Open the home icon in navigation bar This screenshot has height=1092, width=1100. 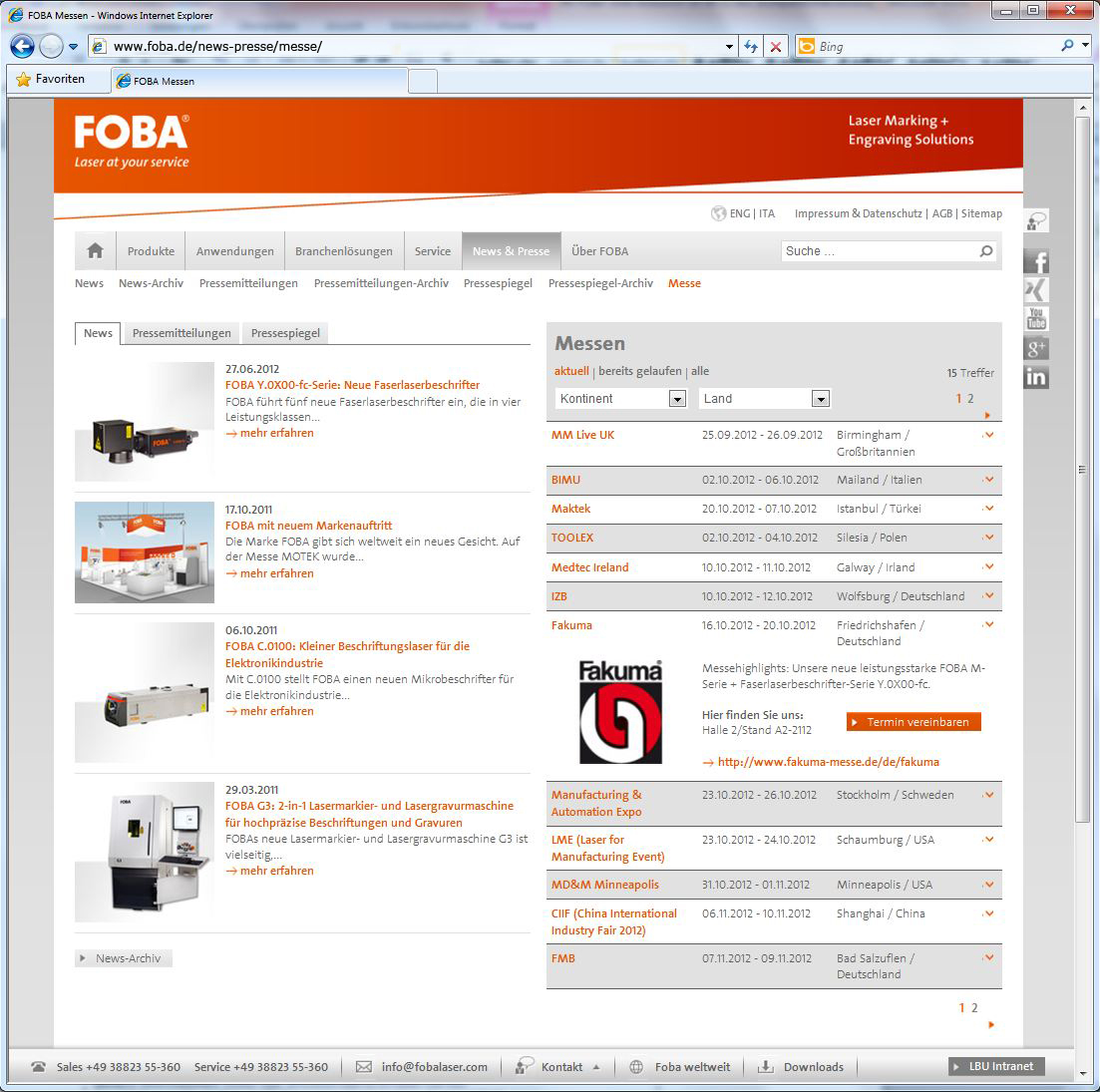pyautogui.click(x=95, y=250)
